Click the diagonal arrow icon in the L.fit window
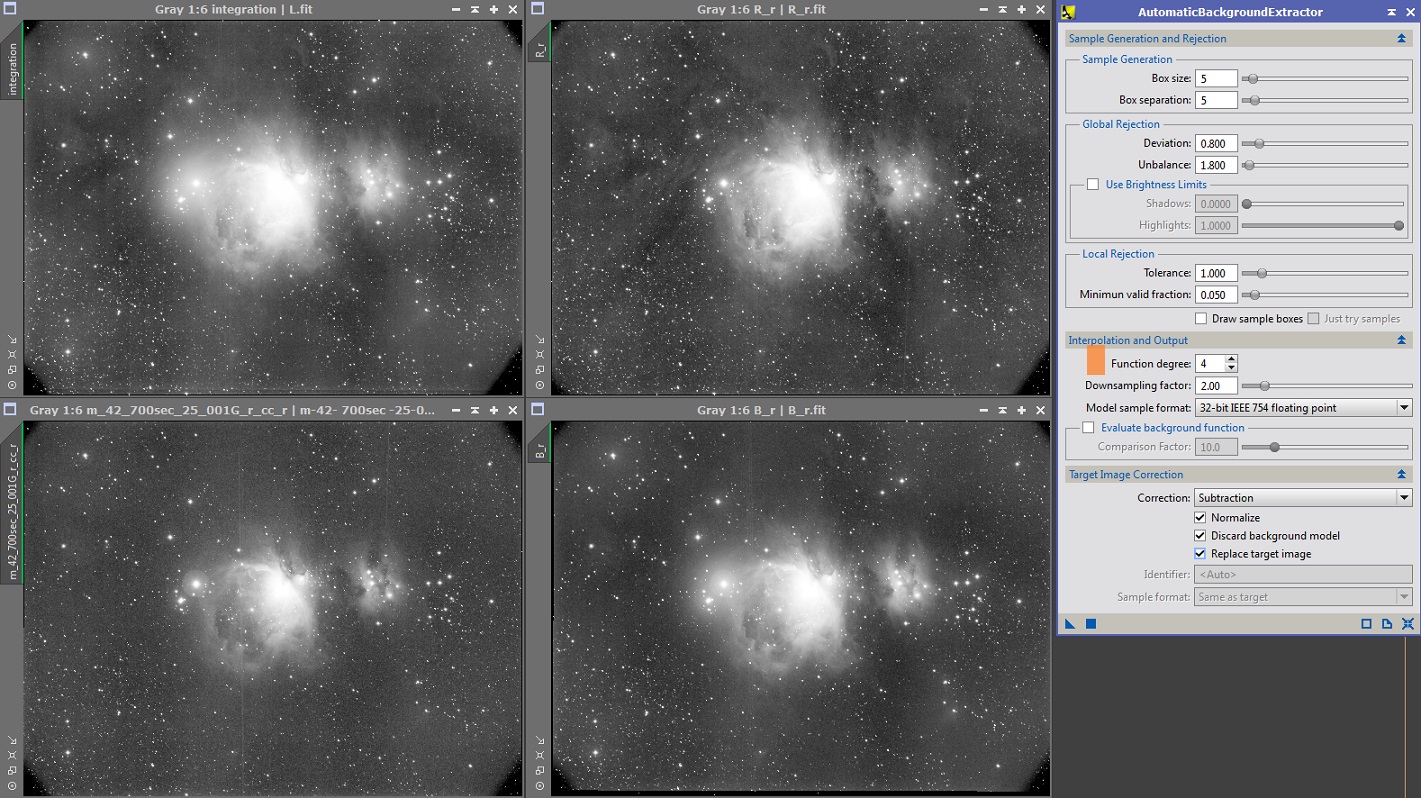 point(12,339)
